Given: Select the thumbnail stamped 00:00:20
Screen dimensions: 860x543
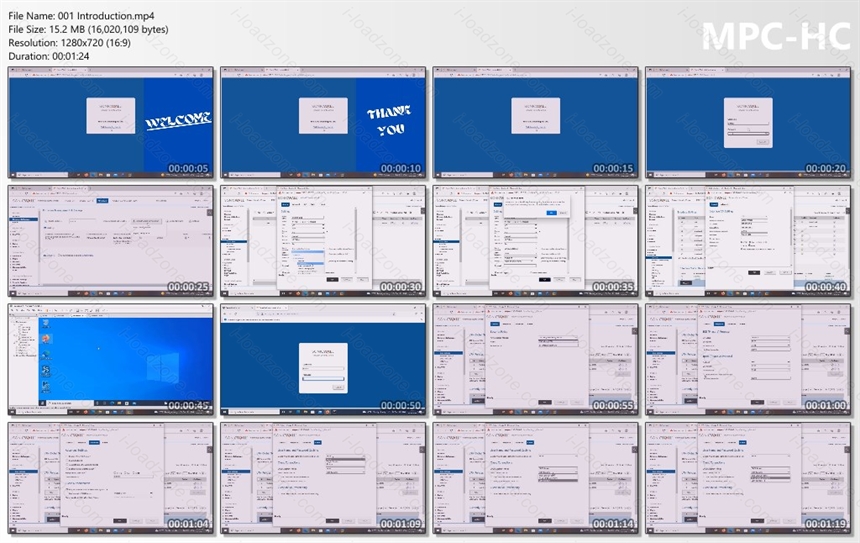Looking at the screenshot, I should click(x=749, y=122).
